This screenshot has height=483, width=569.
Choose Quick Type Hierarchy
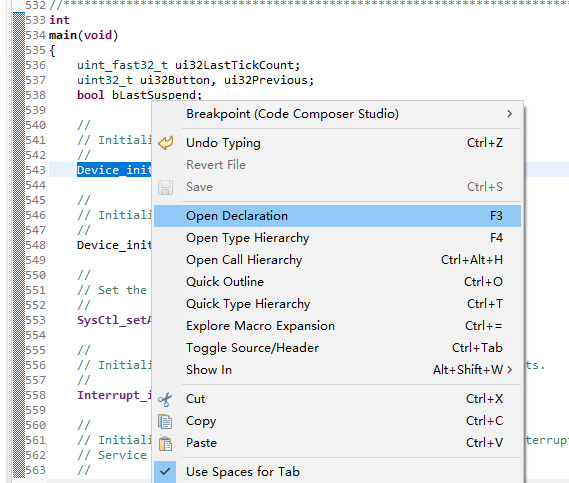(337, 304)
